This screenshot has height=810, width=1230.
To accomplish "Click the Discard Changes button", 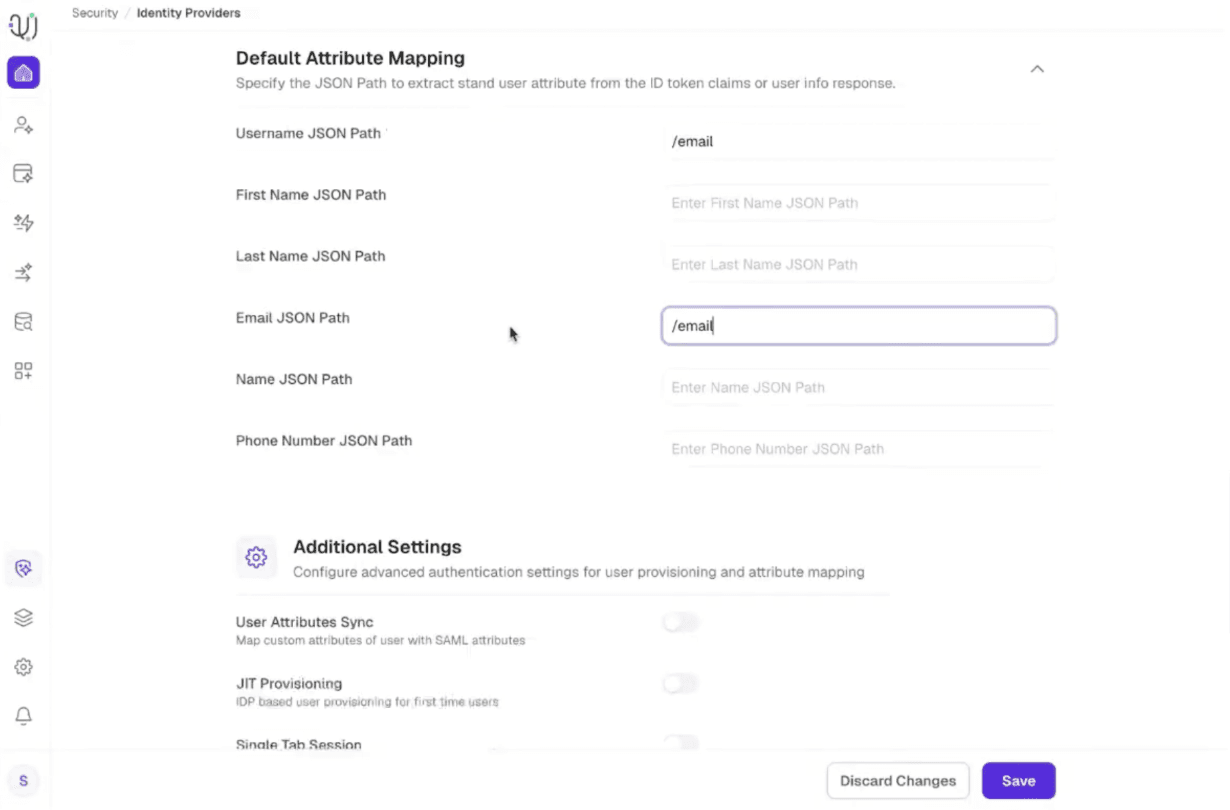I will [898, 781].
